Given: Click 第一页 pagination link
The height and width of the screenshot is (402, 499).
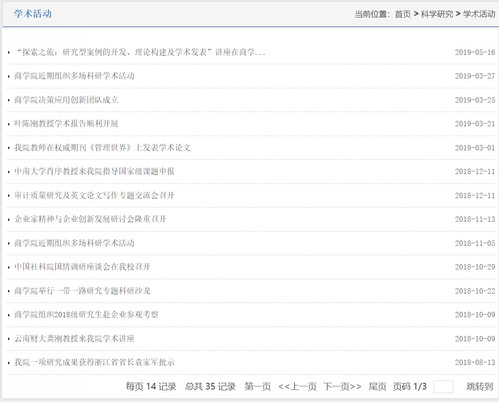Looking at the screenshot, I should [x=257, y=386].
